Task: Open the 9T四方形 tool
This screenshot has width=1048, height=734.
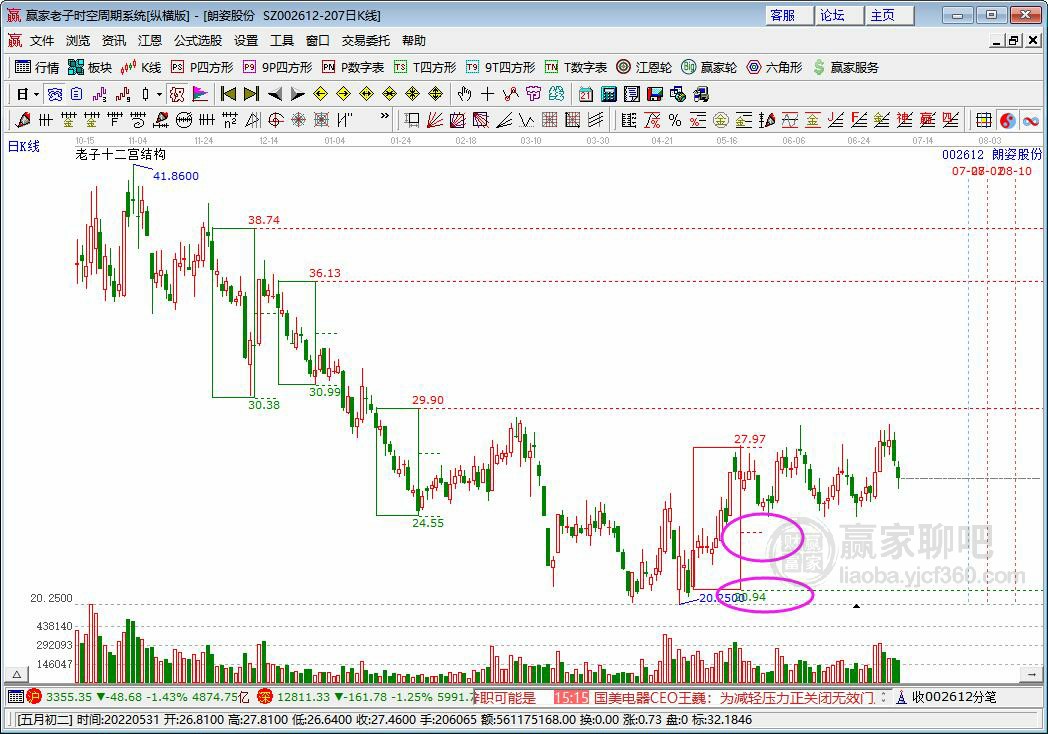Action: tap(501, 68)
